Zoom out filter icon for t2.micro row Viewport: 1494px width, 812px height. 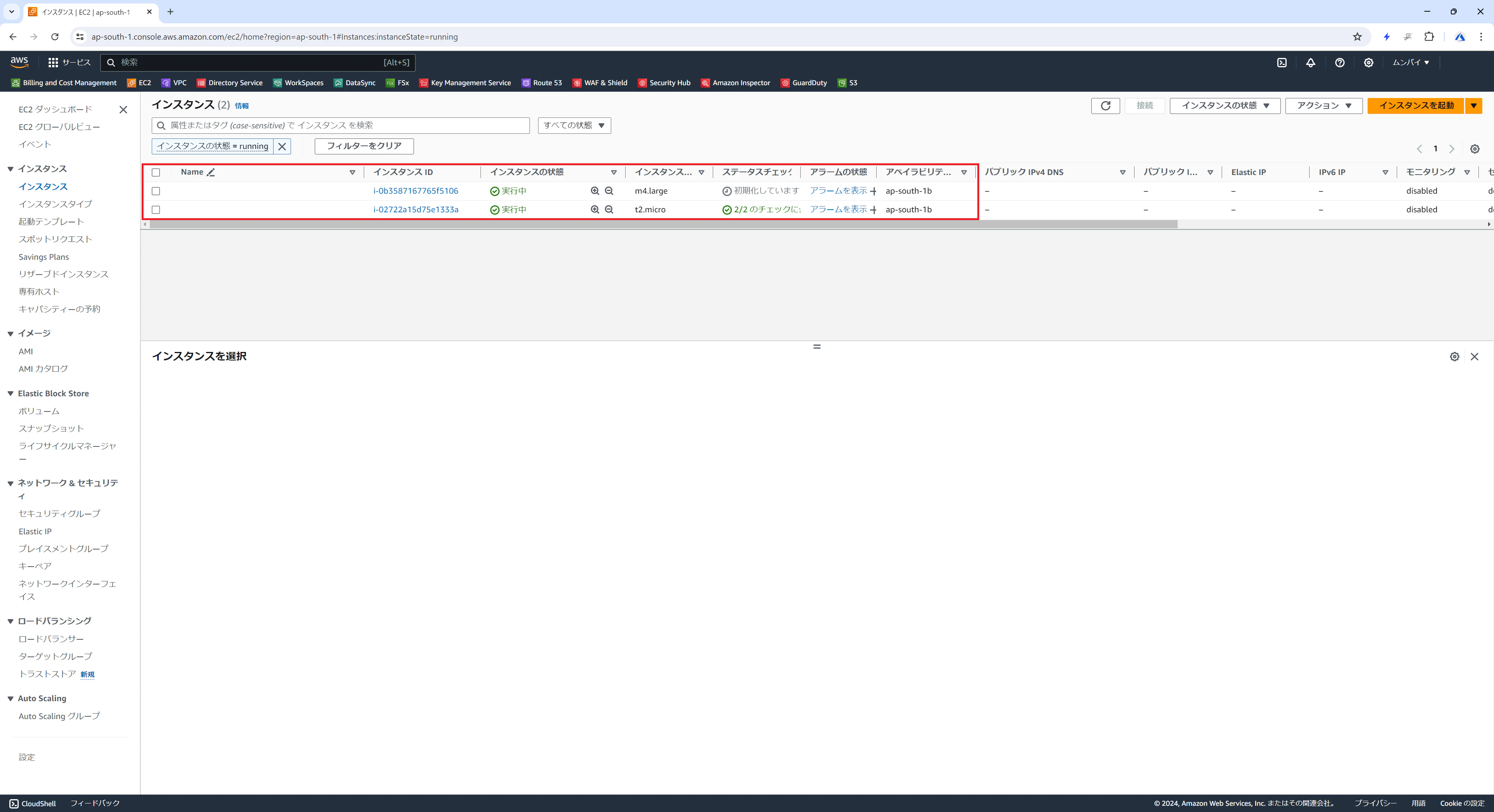coord(609,209)
